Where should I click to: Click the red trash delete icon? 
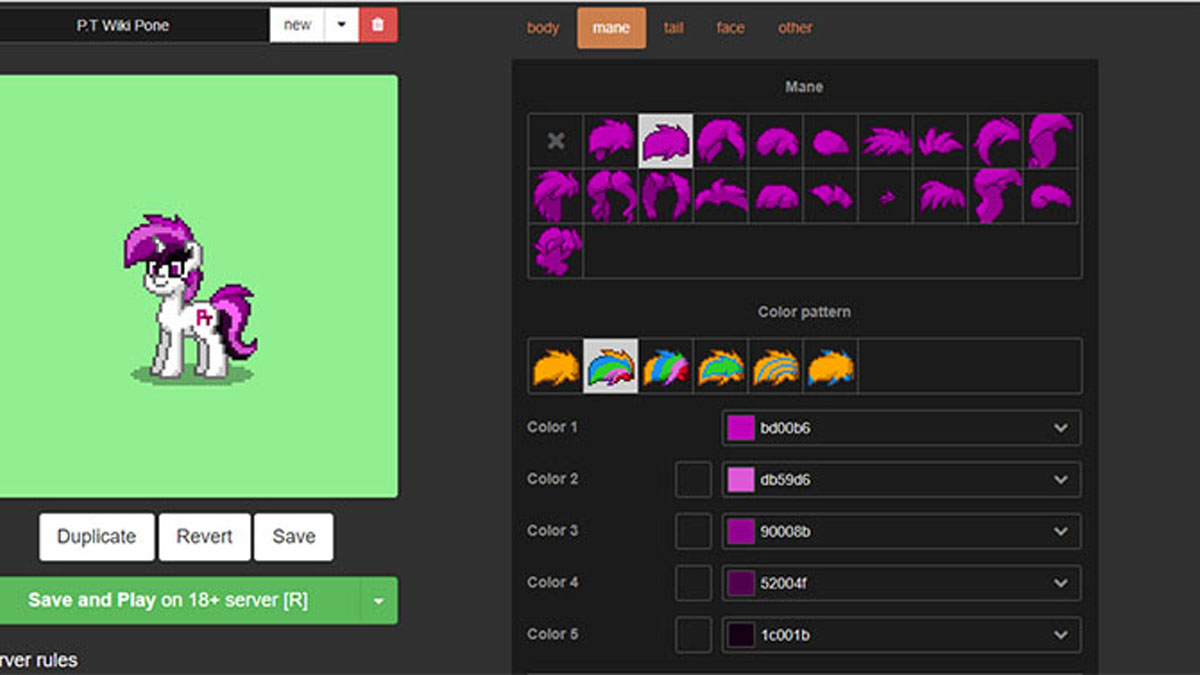click(x=377, y=25)
